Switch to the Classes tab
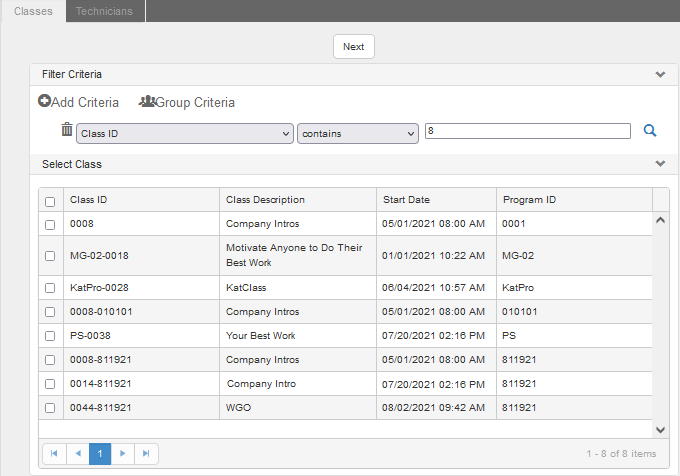680x476 pixels. pos(33,11)
